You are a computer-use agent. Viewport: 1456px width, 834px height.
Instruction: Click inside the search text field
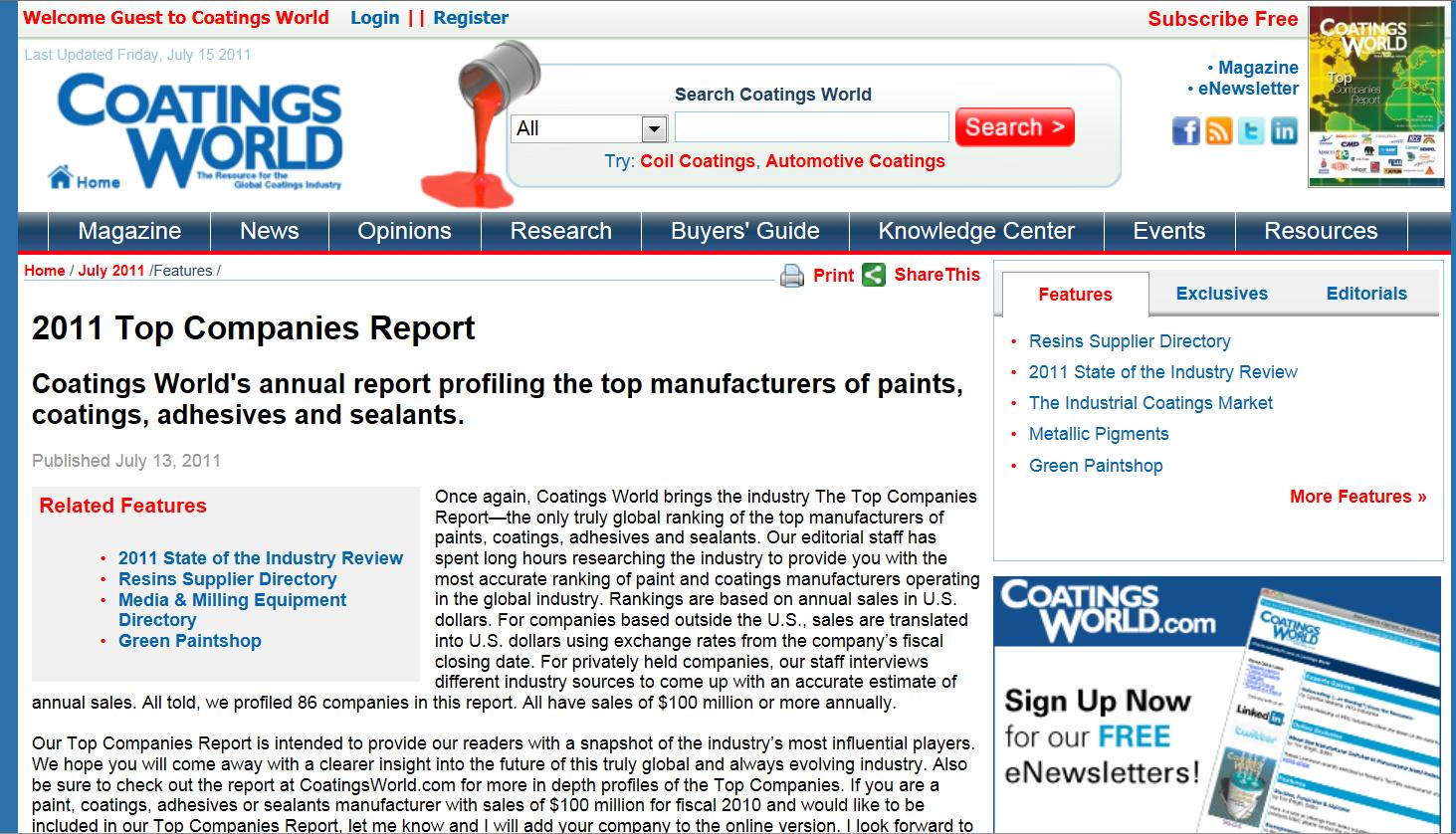click(x=811, y=127)
